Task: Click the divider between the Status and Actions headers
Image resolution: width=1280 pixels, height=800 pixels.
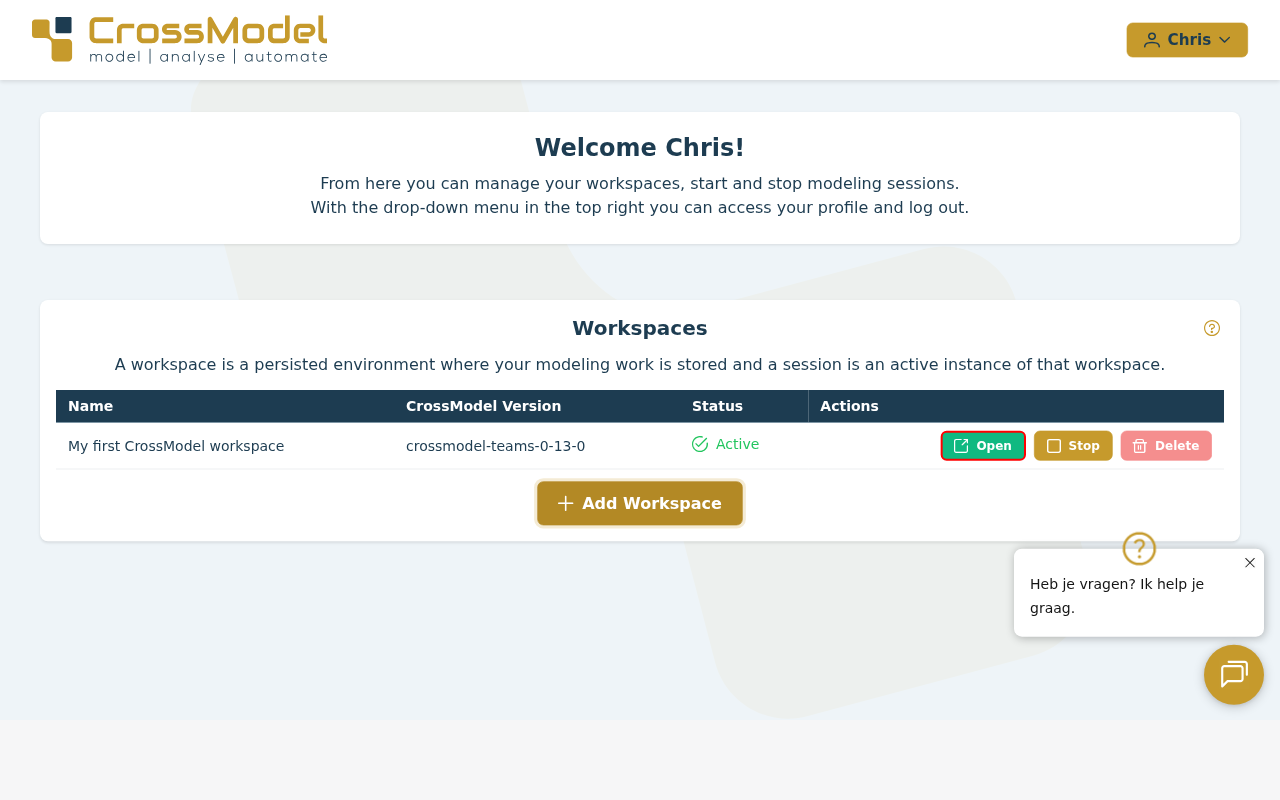Action: point(808,406)
